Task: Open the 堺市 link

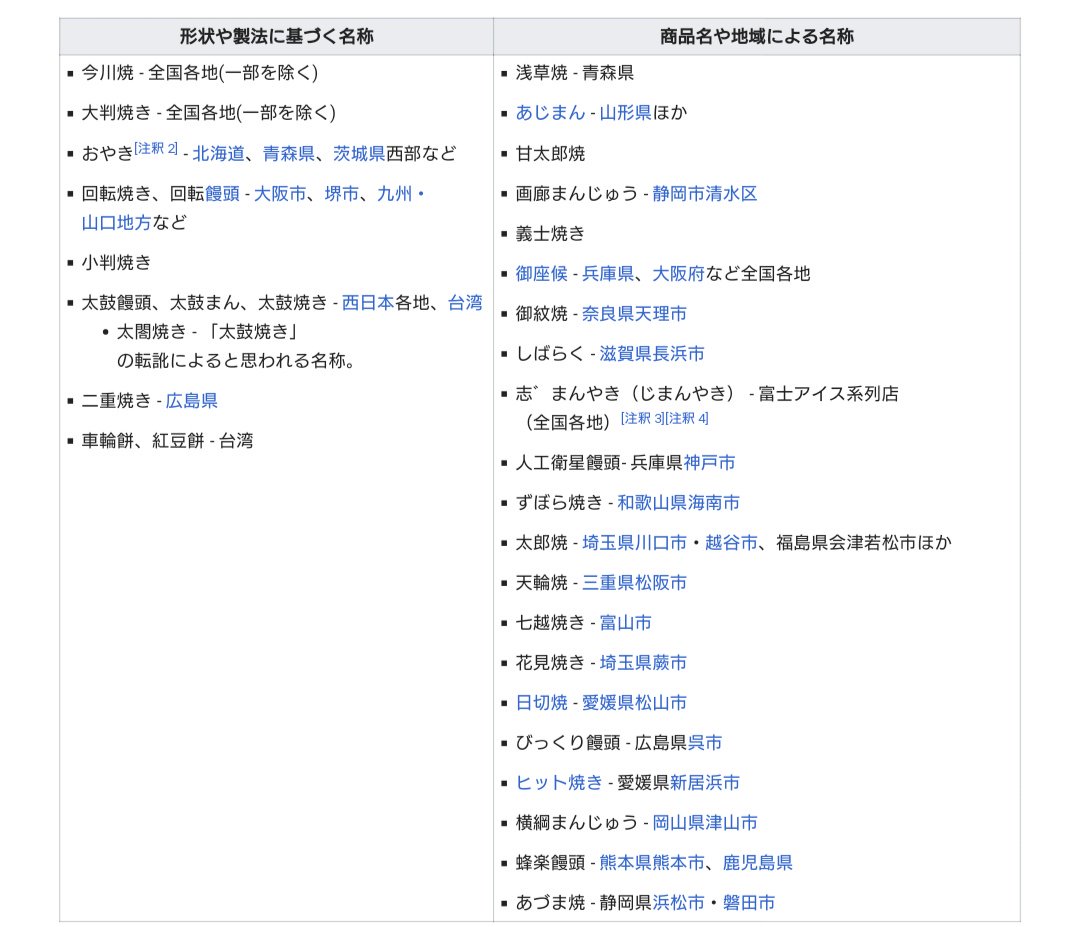Action: (341, 193)
